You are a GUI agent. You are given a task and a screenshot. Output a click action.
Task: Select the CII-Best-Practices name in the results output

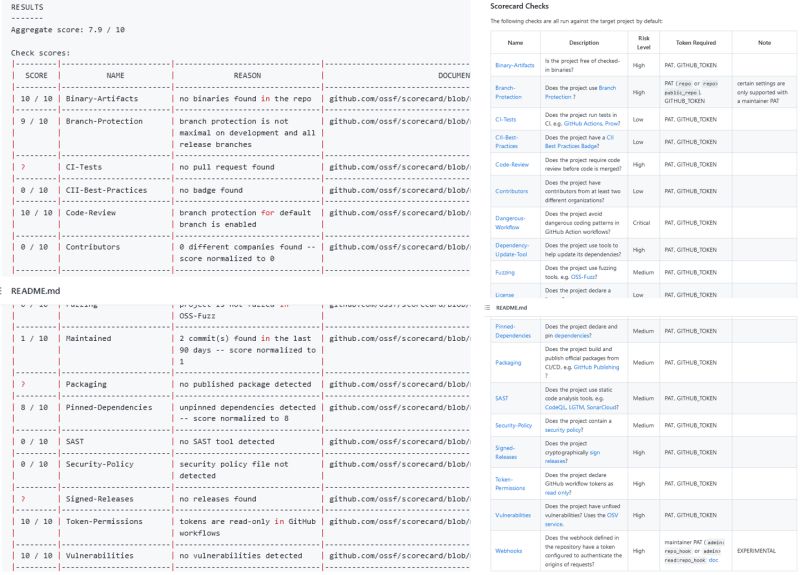(106, 190)
